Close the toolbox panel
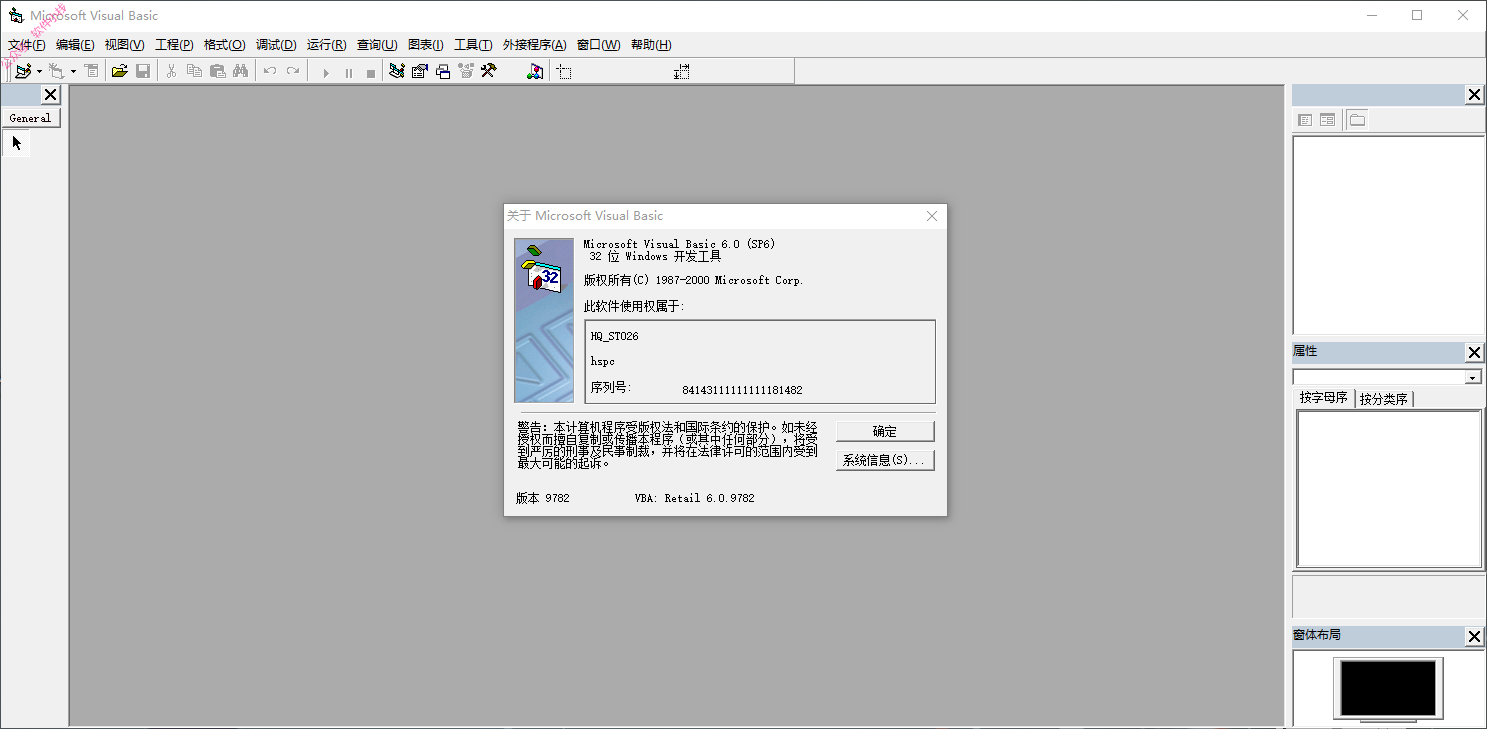 (x=51, y=95)
